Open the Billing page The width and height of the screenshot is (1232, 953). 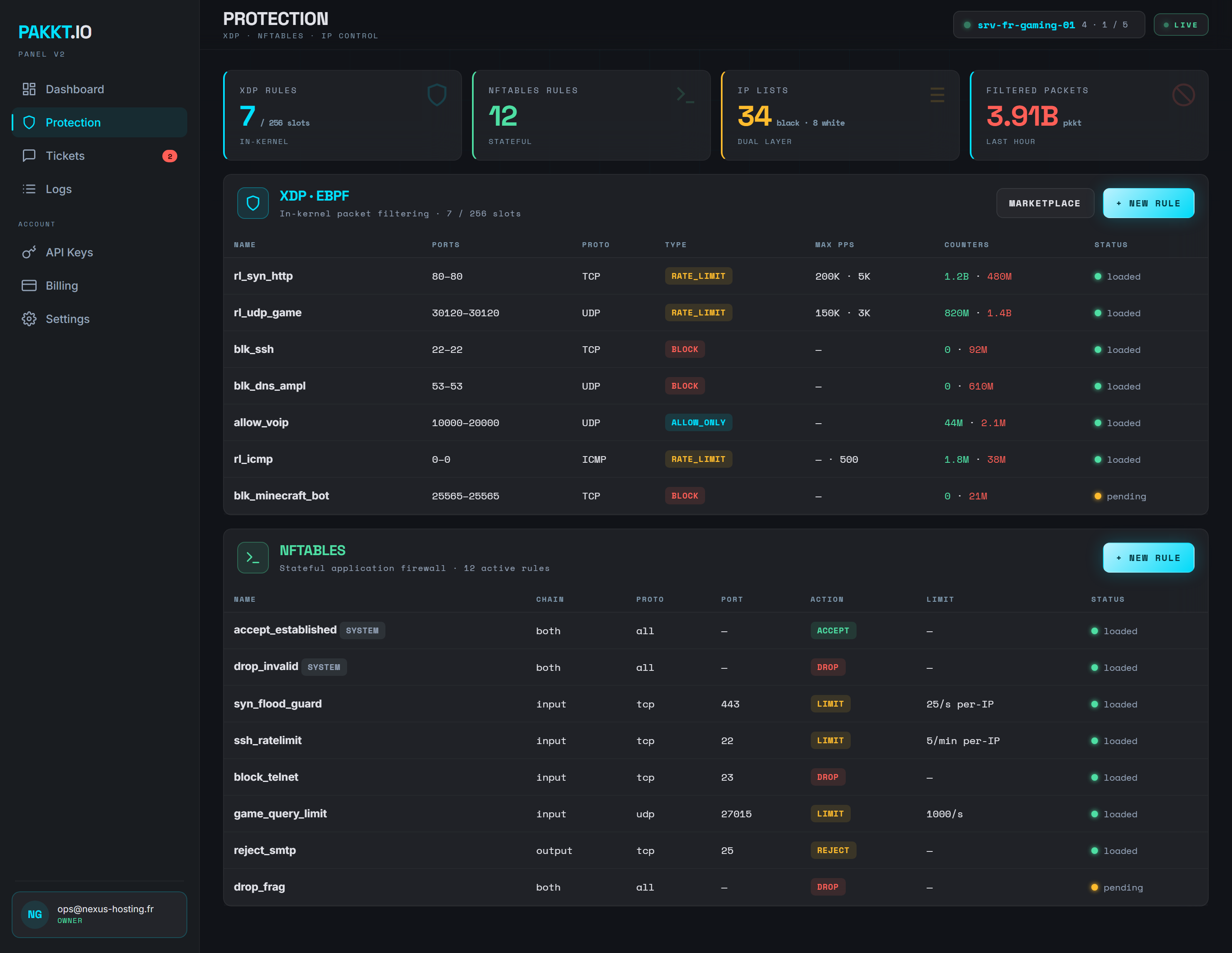99,285
